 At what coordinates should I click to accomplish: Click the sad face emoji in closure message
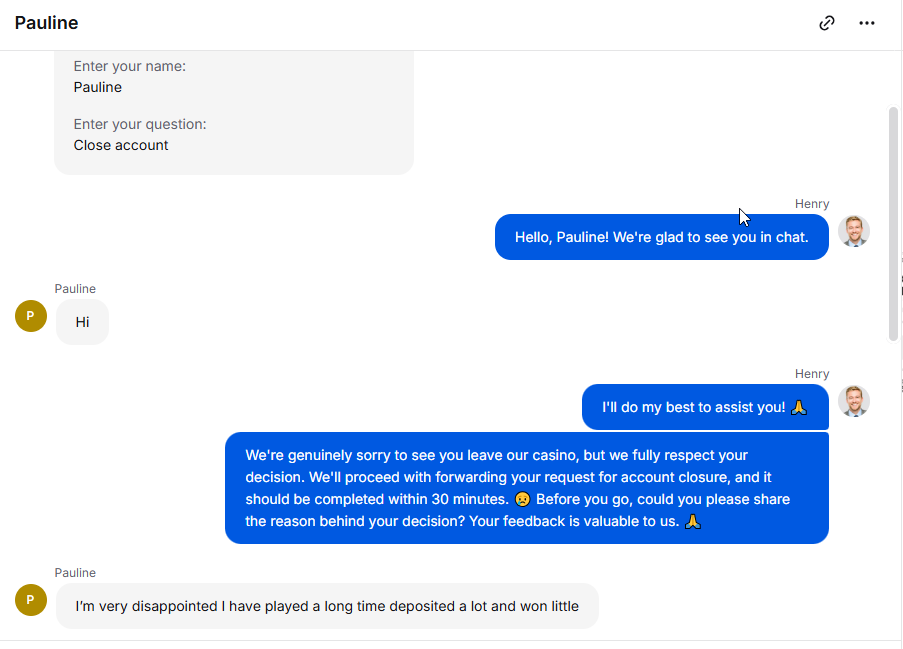522,499
